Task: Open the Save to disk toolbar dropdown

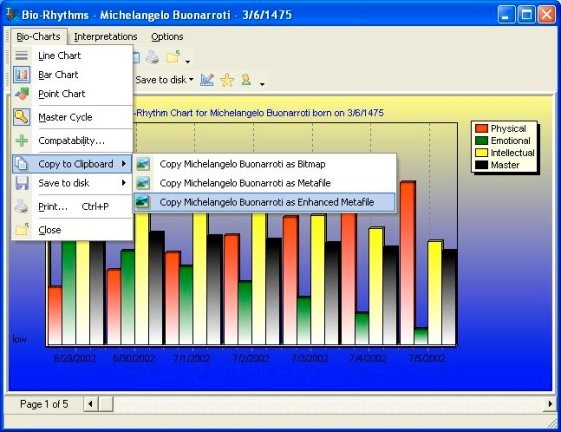Action: click(x=165, y=80)
